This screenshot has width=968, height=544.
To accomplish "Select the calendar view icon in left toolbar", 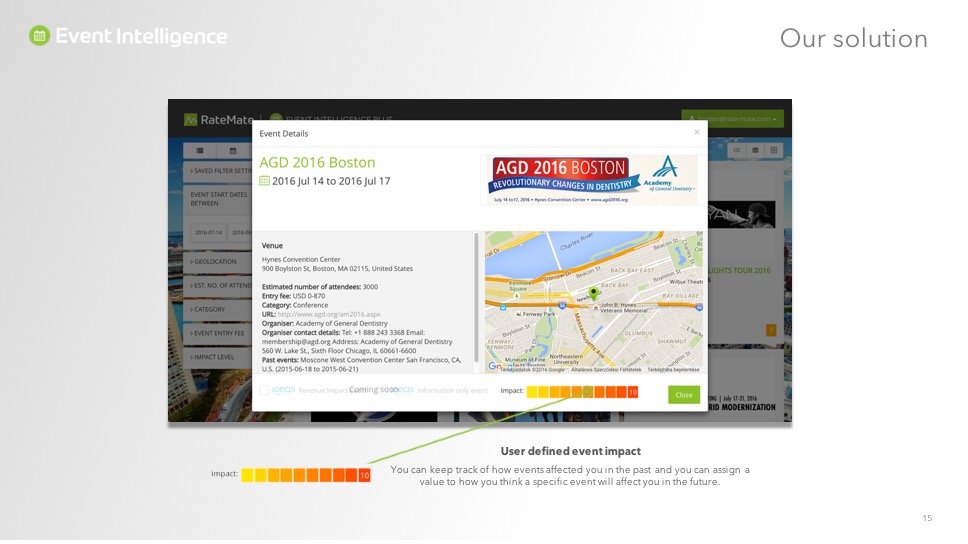I will pyautogui.click(x=233, y=151).
